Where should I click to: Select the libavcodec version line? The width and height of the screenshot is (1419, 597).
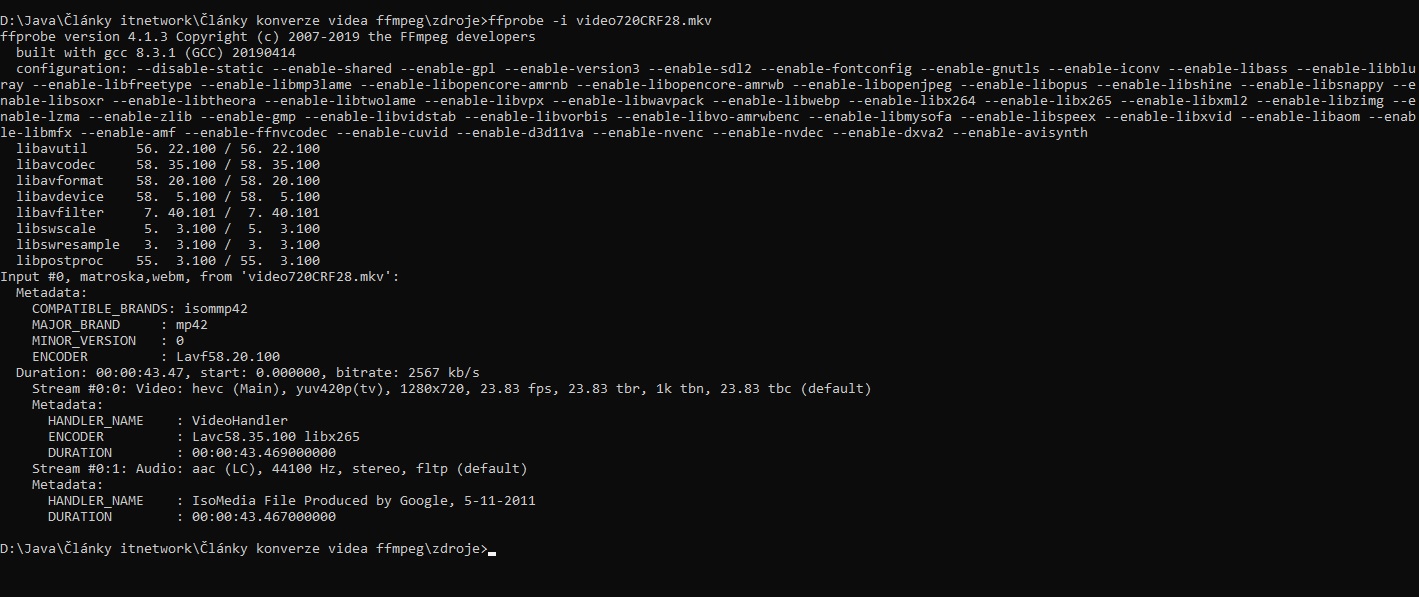coord(168,164)
